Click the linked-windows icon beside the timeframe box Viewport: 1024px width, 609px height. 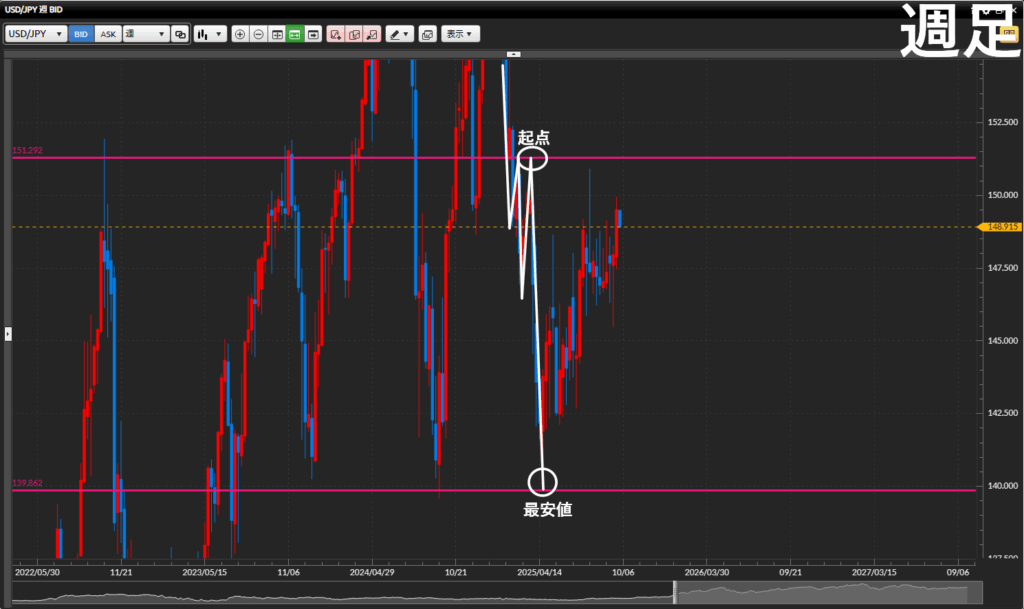point(180,34)
